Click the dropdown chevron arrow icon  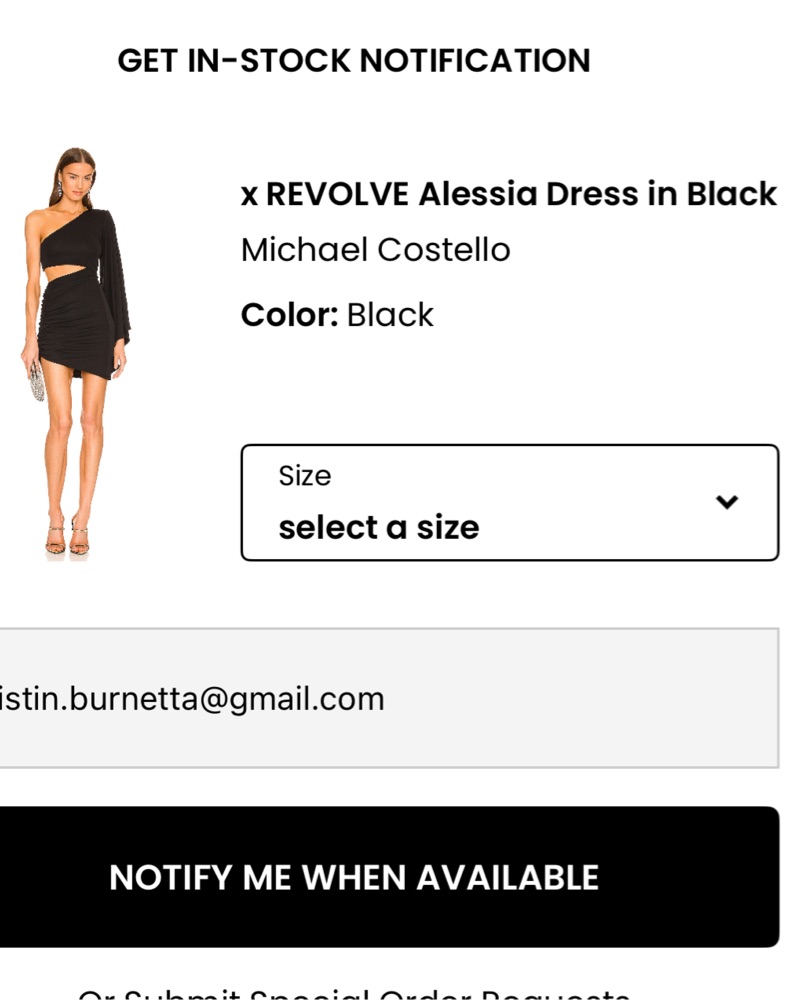727,502
